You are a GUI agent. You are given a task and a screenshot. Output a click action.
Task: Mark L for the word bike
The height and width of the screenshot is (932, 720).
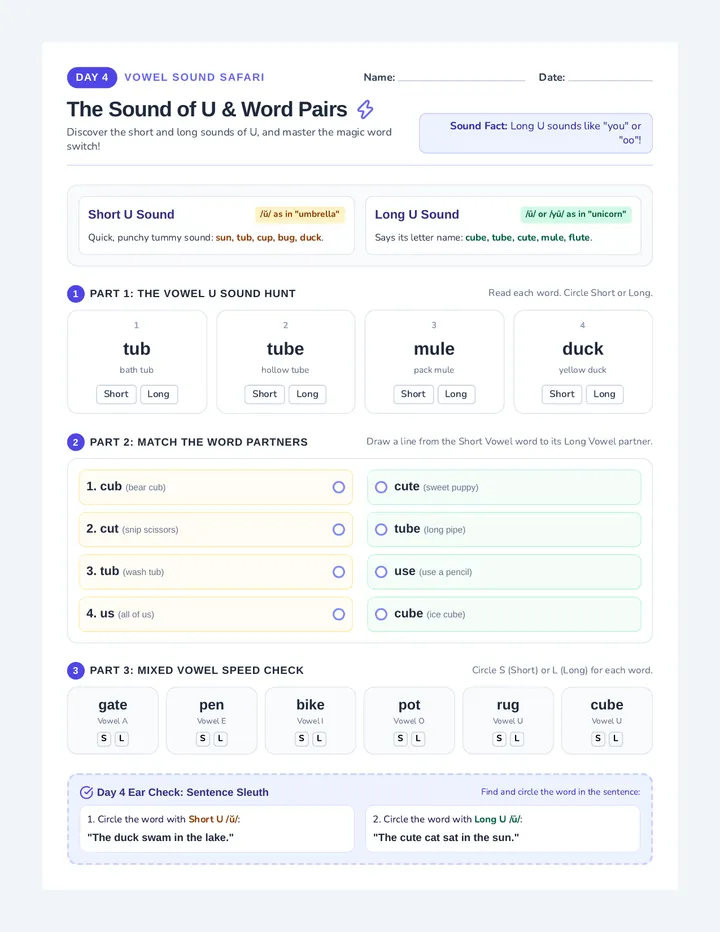[x=319, y=739]
